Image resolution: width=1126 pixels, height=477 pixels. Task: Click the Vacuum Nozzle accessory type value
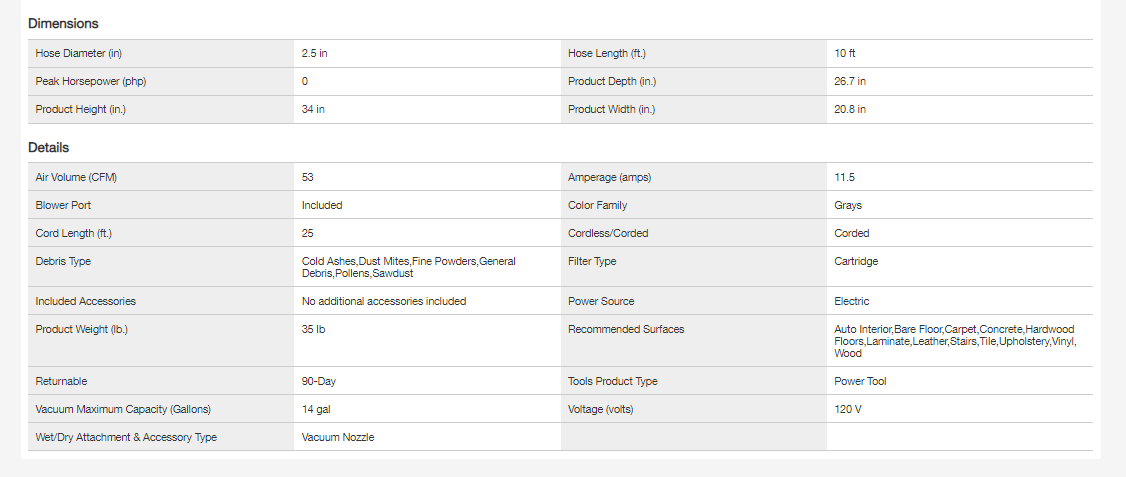click(x=338, y=437)
